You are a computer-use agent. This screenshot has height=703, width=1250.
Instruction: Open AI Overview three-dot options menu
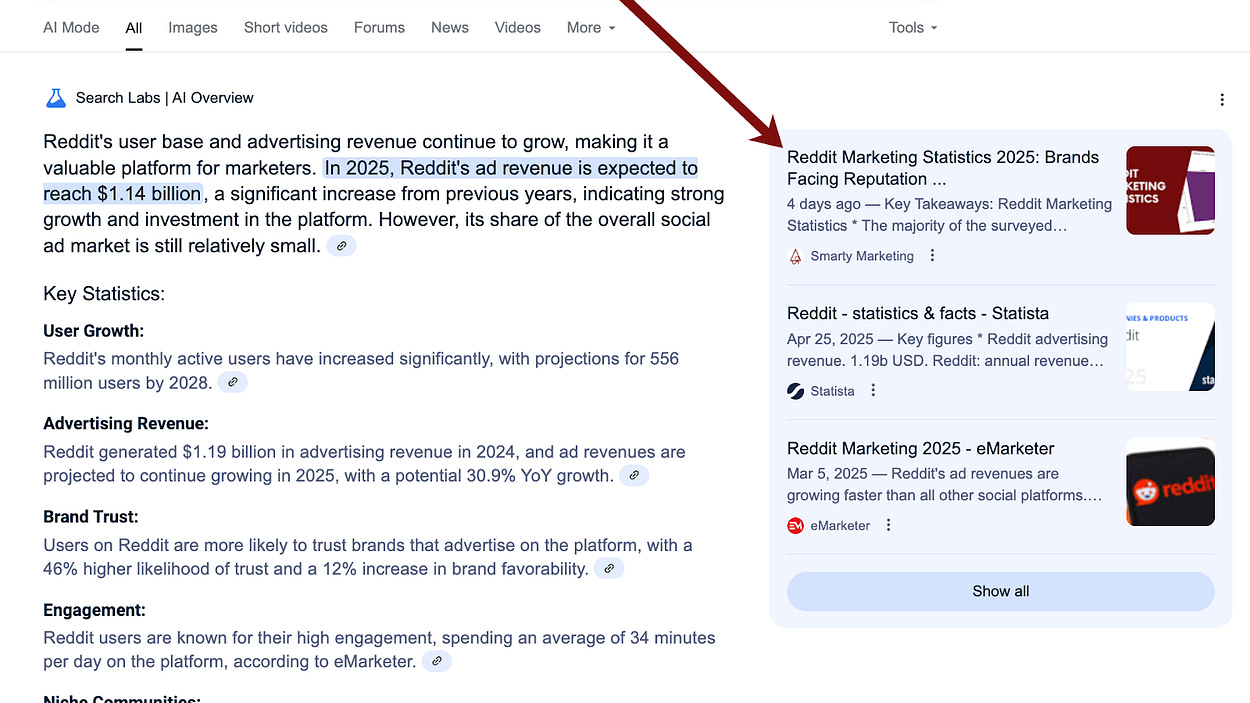coord(1222,99)
